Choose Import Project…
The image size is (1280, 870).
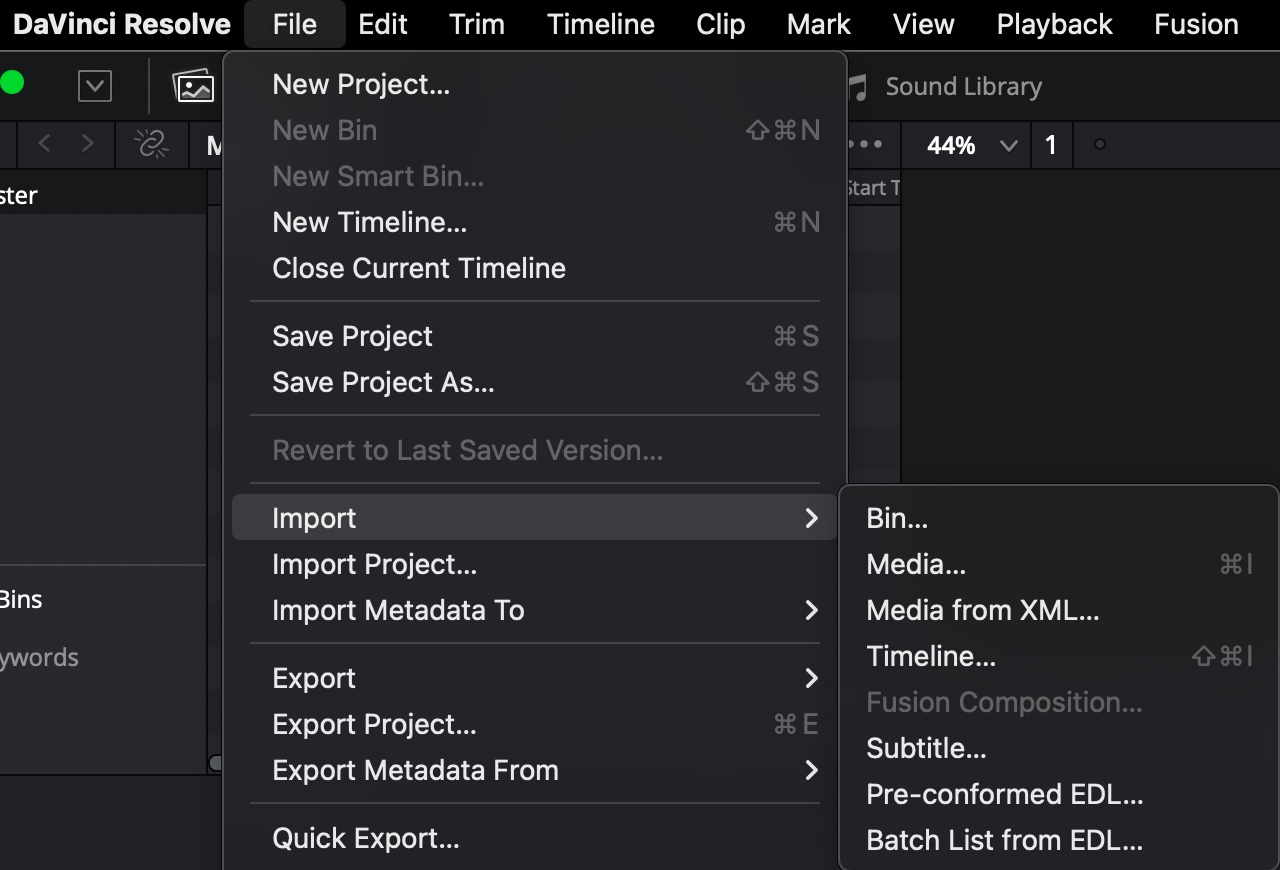point(534,564)
